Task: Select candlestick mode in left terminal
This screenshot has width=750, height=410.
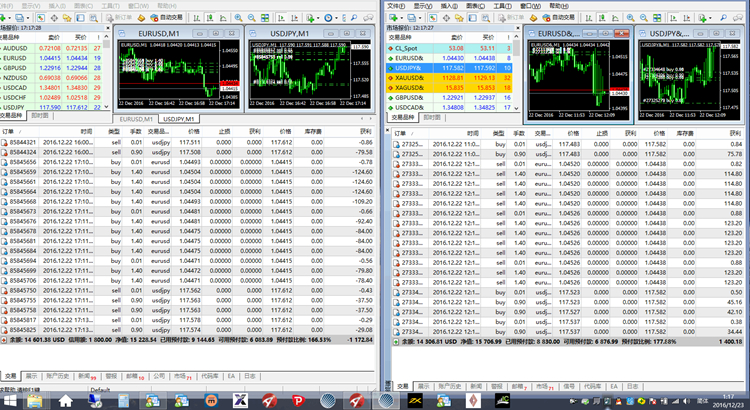Action: tap(210, 18)
